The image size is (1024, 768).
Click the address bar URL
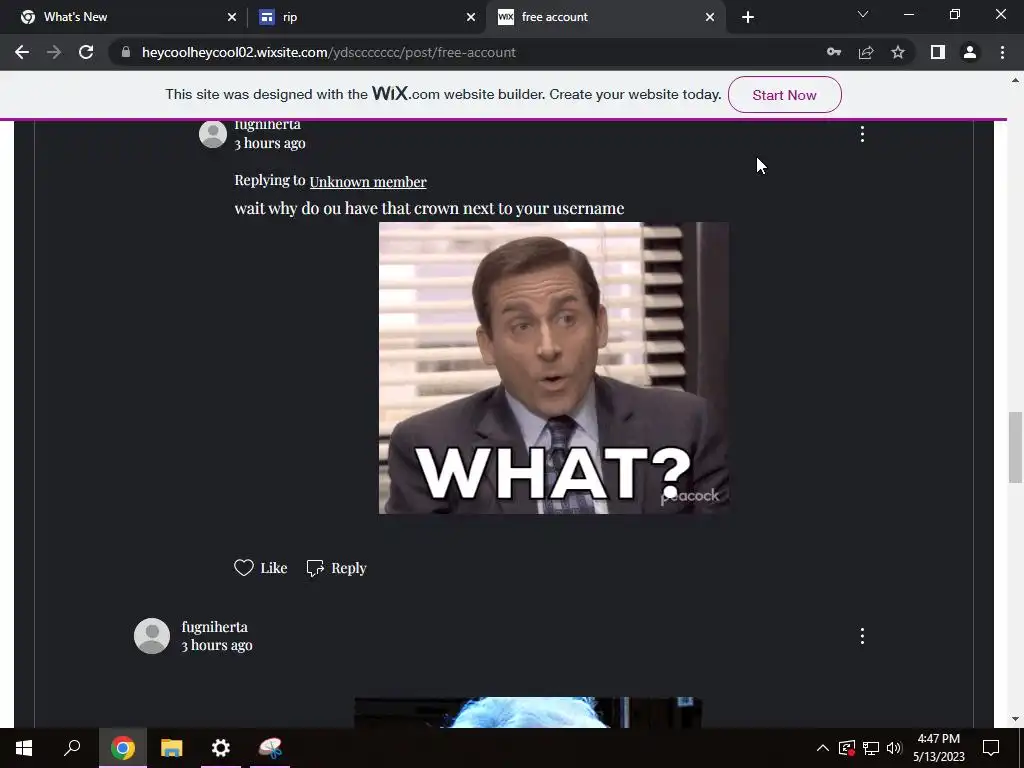(x=328, y=52)
